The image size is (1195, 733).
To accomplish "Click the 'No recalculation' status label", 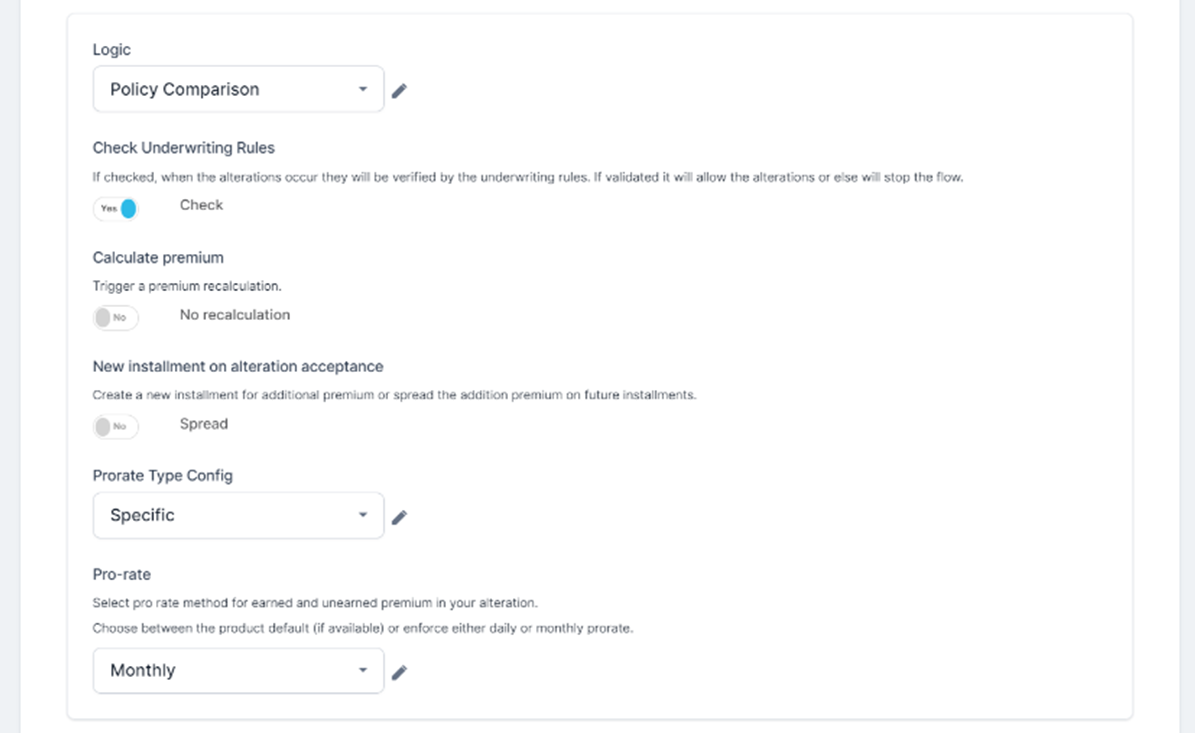I will pyautogui.click(x=235, y=314).
